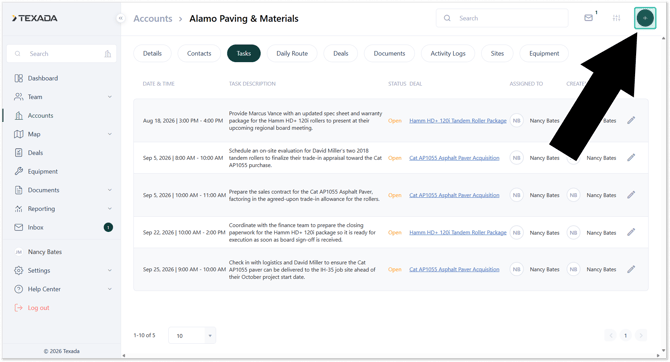Edit the Sep 5 10:00 AM task
This screenshot has width=670, height=362.
(631, 195)
